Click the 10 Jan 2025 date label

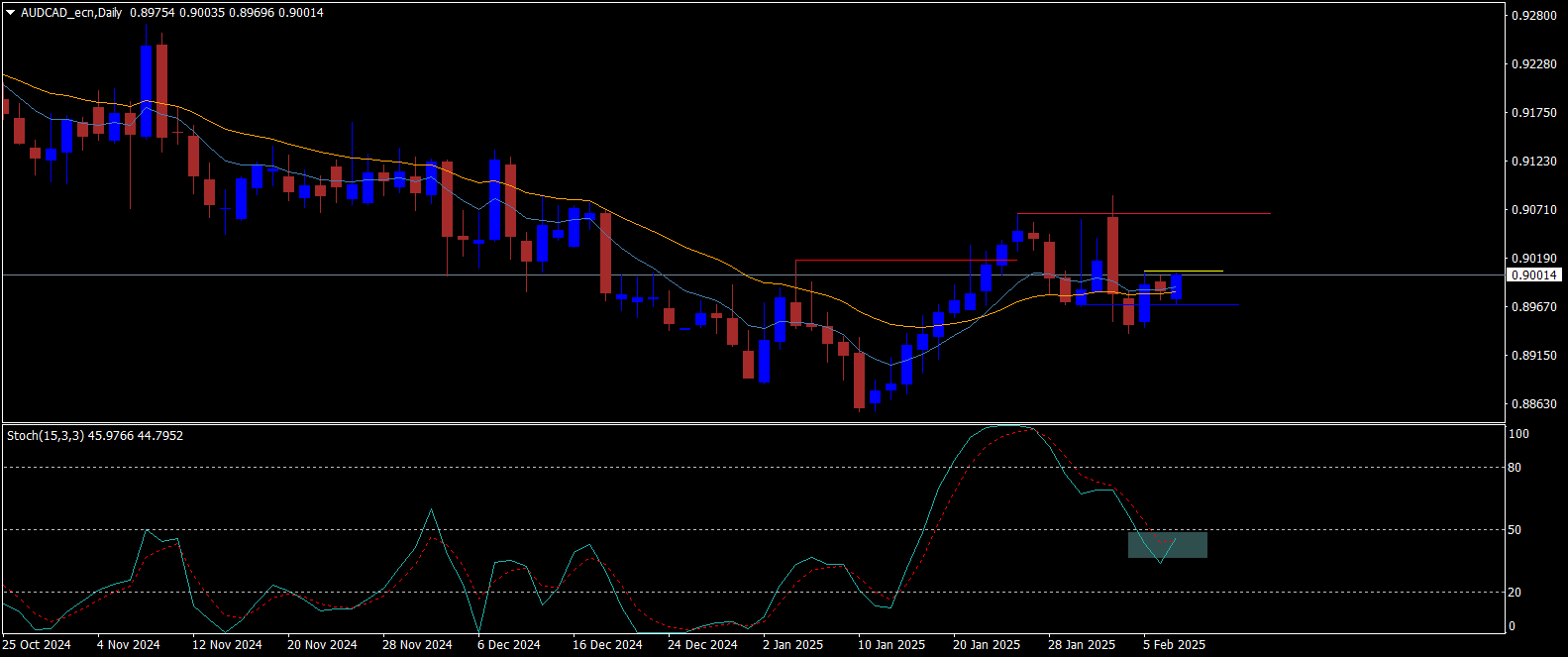[x=891, y=645]
